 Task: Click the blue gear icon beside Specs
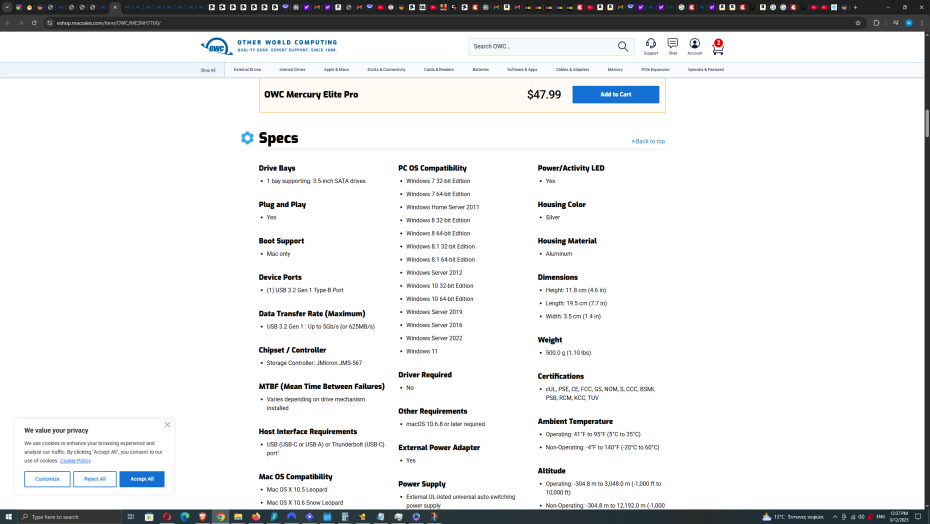coord(247,138)
